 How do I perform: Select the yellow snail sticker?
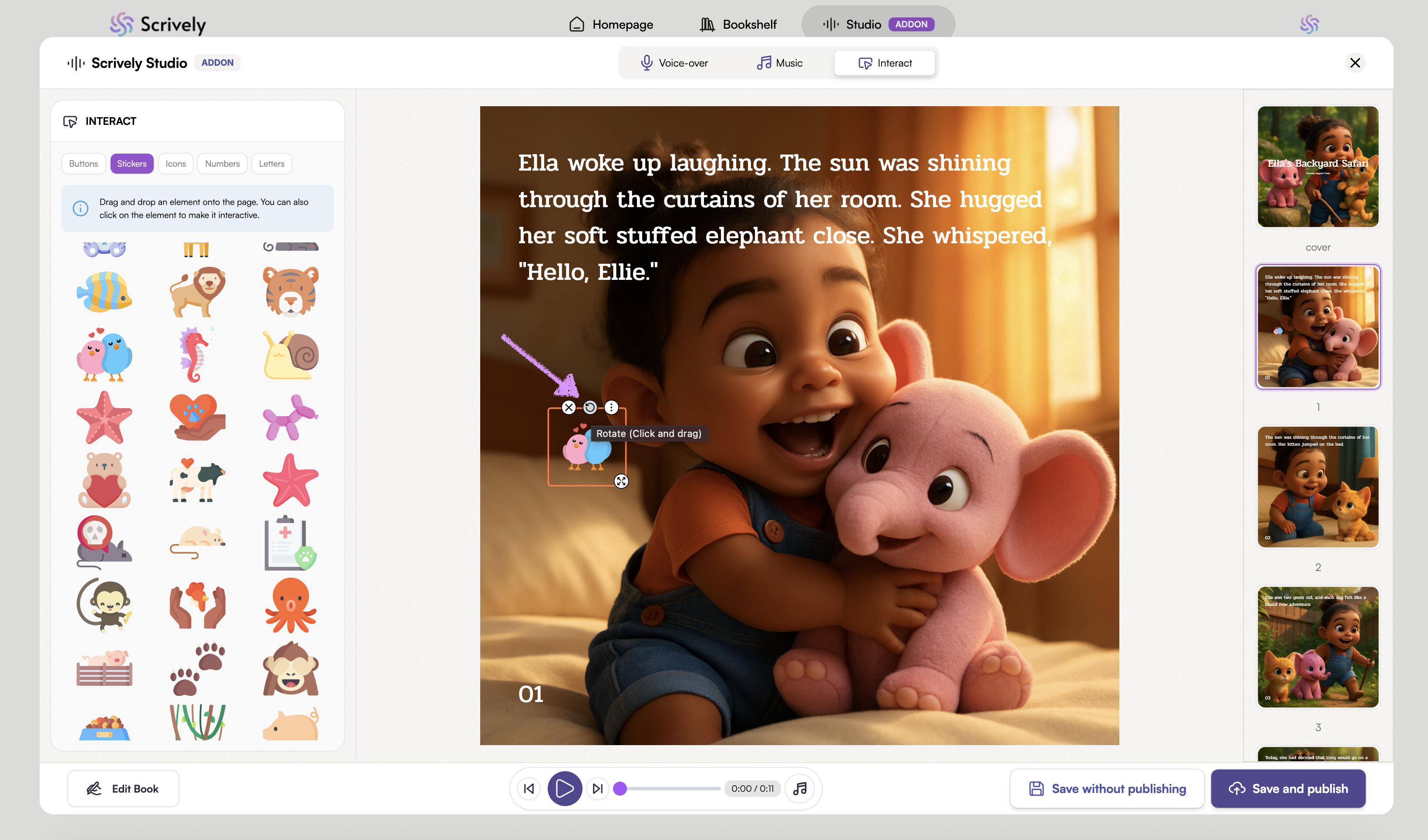click(291, 355)
